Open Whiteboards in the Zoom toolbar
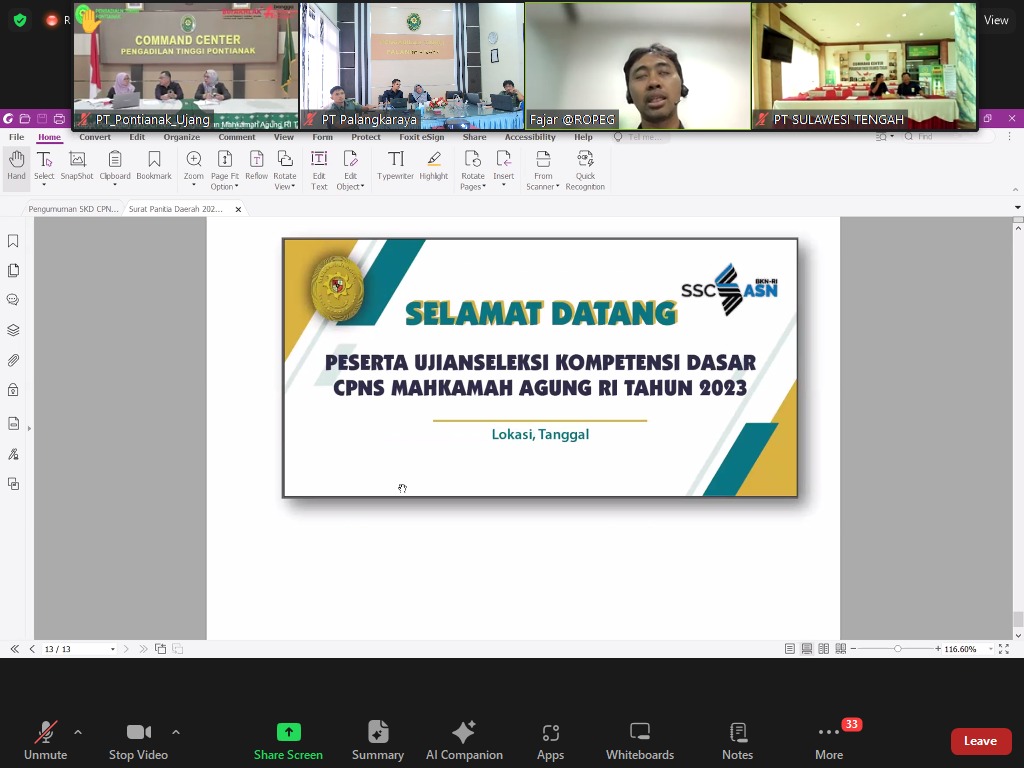The width and height of the screenshot is (1024, 768). (640, 741)
